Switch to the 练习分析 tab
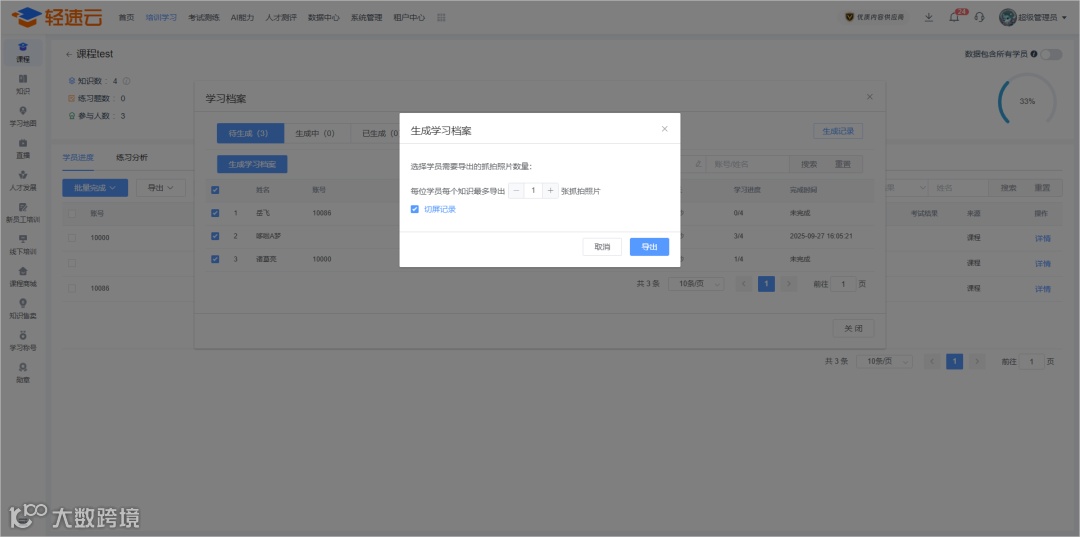 point(132,158)
